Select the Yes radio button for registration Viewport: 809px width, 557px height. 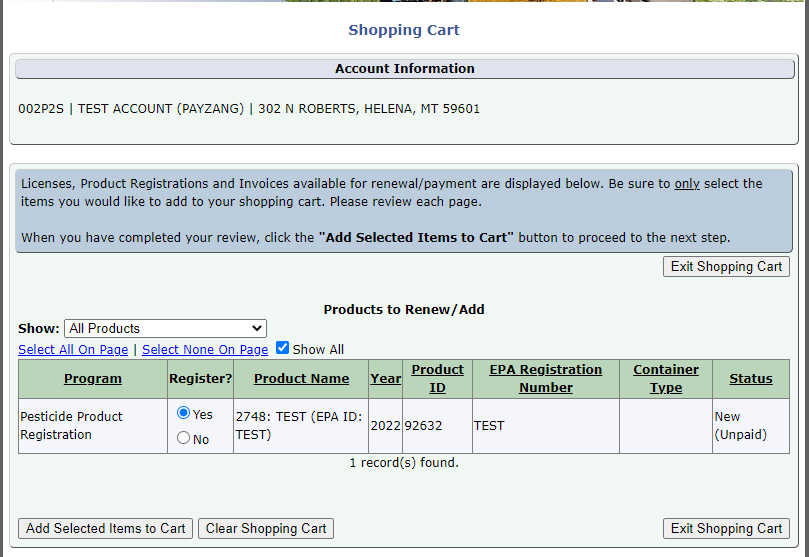183,413
